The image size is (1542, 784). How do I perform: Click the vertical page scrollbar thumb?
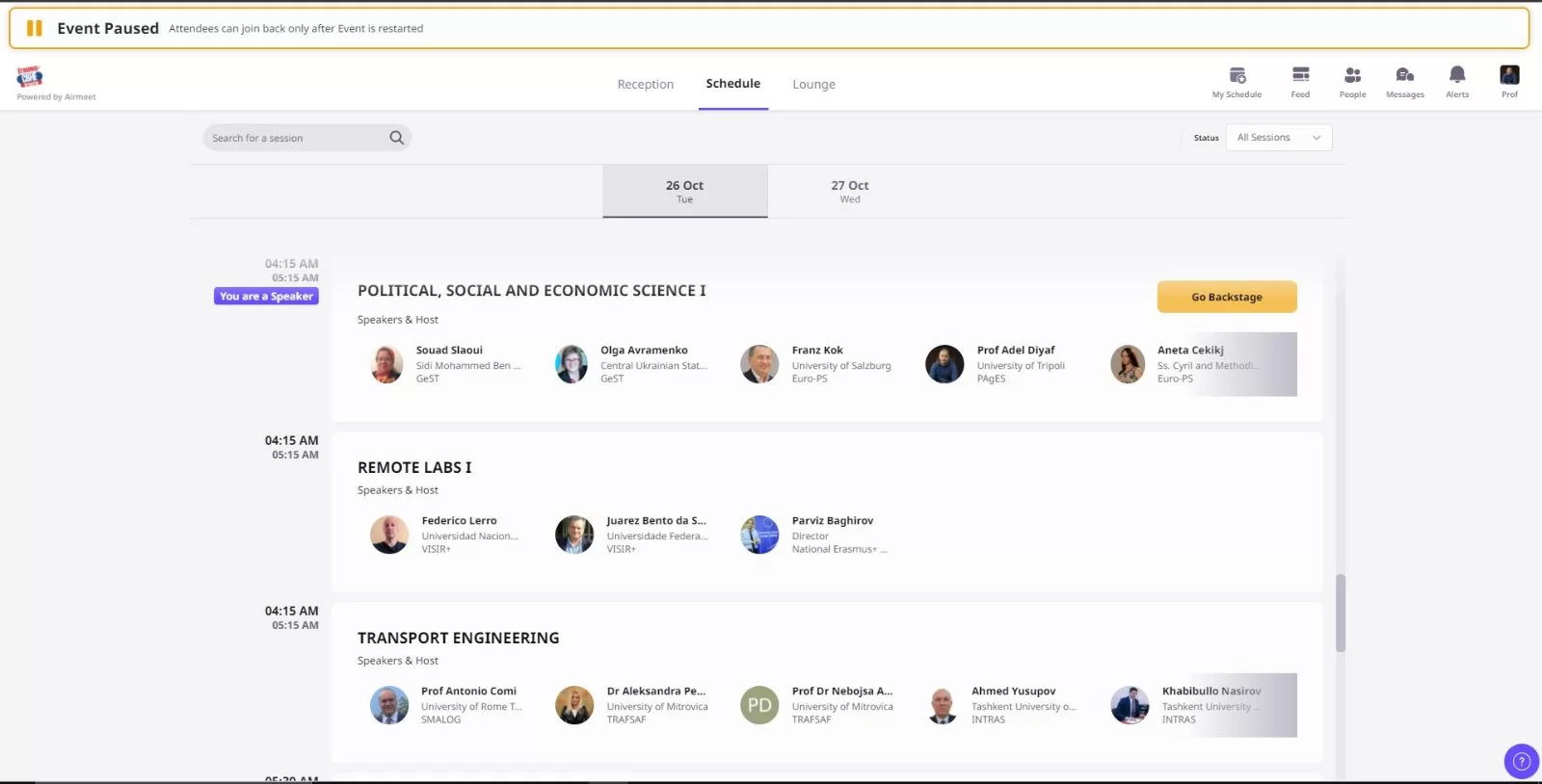tap(1340, 613)
